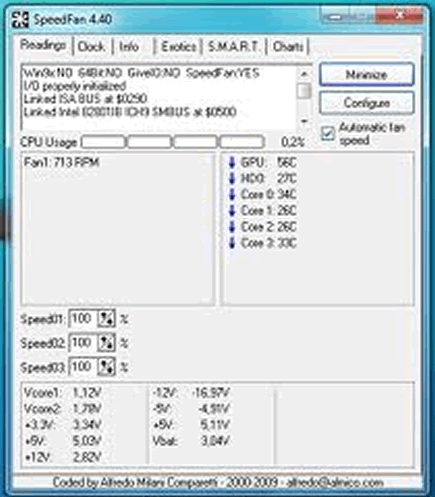
Task: Click the Vbat 3.04V voltage reading
Action: pyautogui.click(x=191, y=441)
